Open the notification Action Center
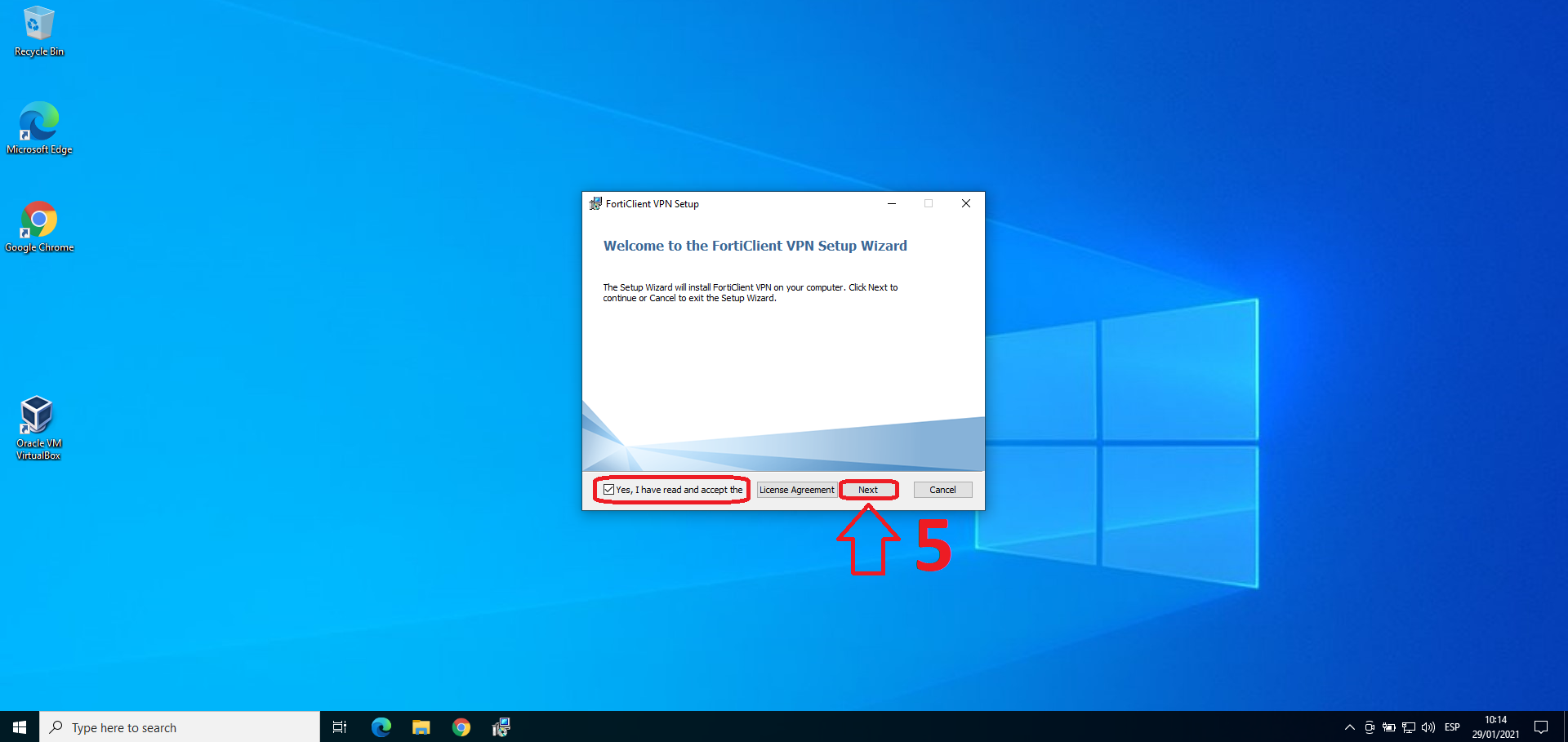 pos(1541,727)
